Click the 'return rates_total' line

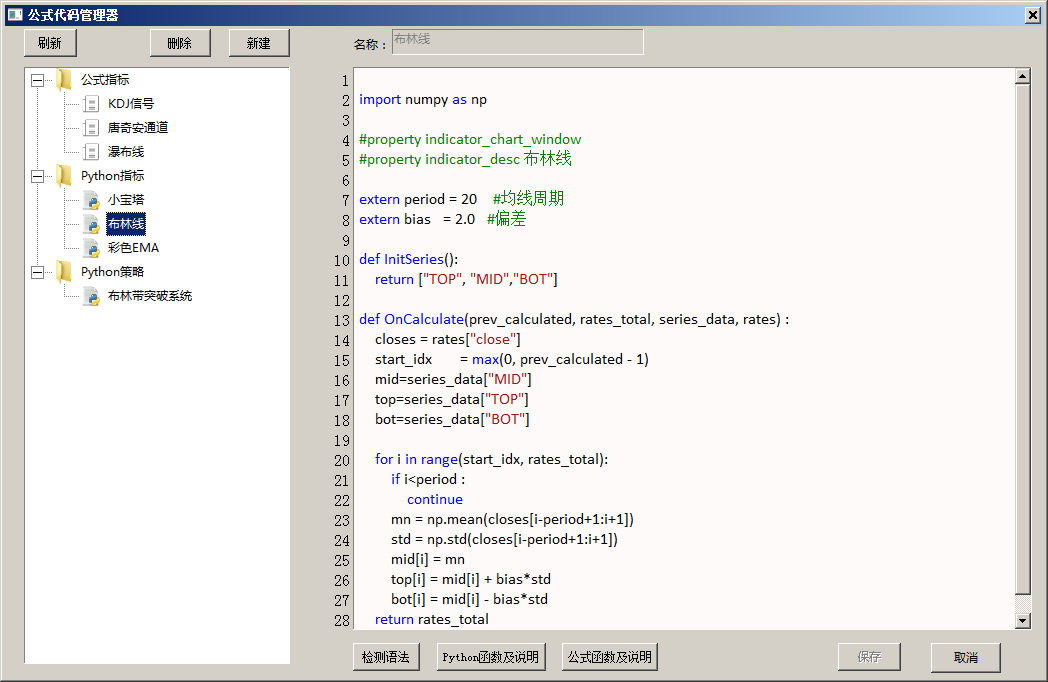click(432, 620)
